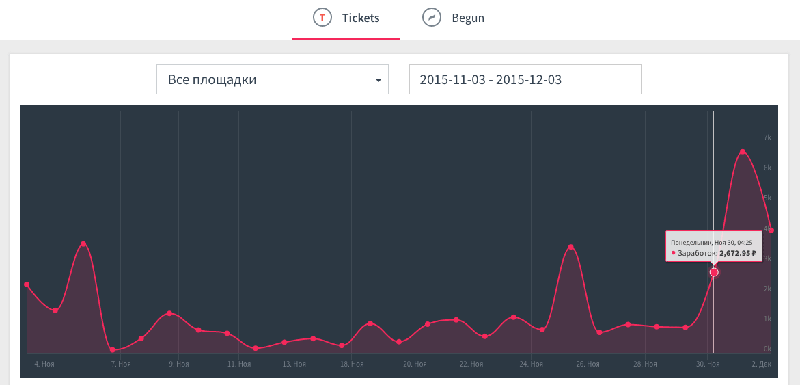Click the tooltip value '2,672.95 ₽'
The image size is (800, 385).
pos(737,253)
